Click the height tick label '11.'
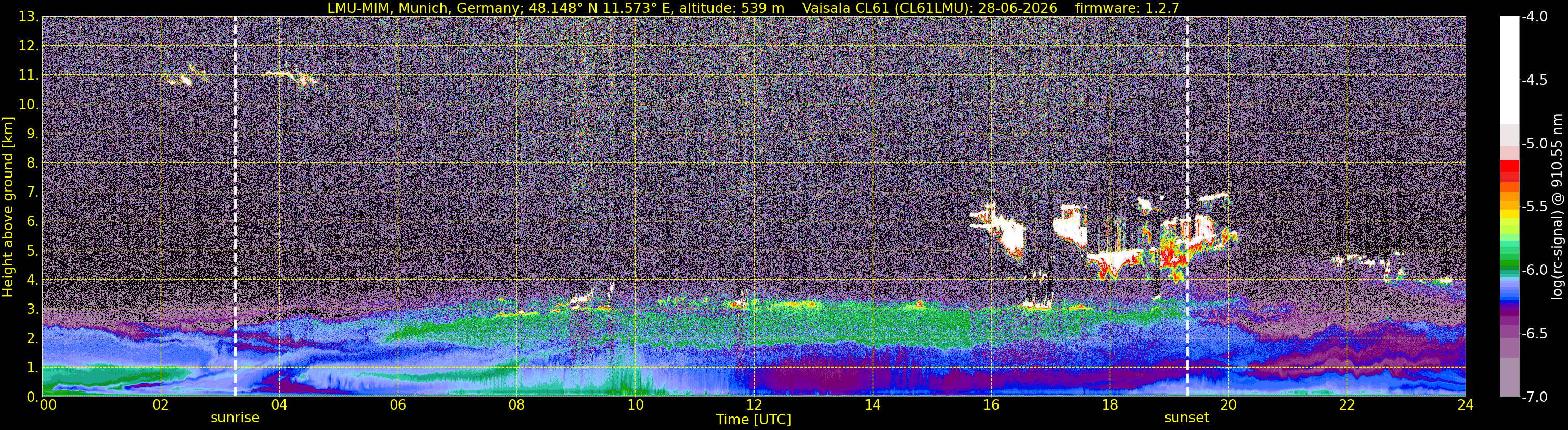The height and width of the screenshot is (430, 1568). (29, 75)
